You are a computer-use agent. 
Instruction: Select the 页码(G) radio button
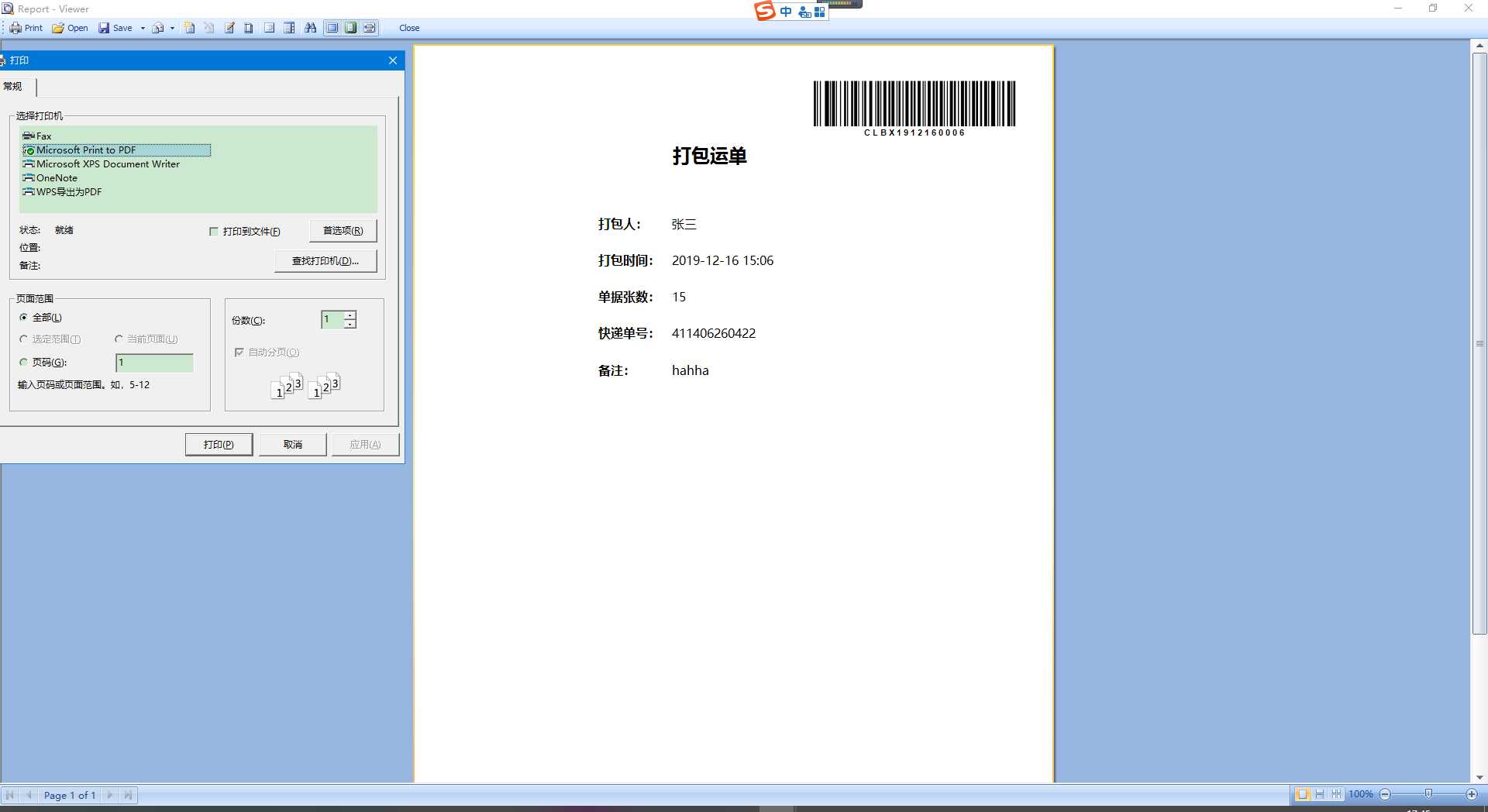(23, 362)
